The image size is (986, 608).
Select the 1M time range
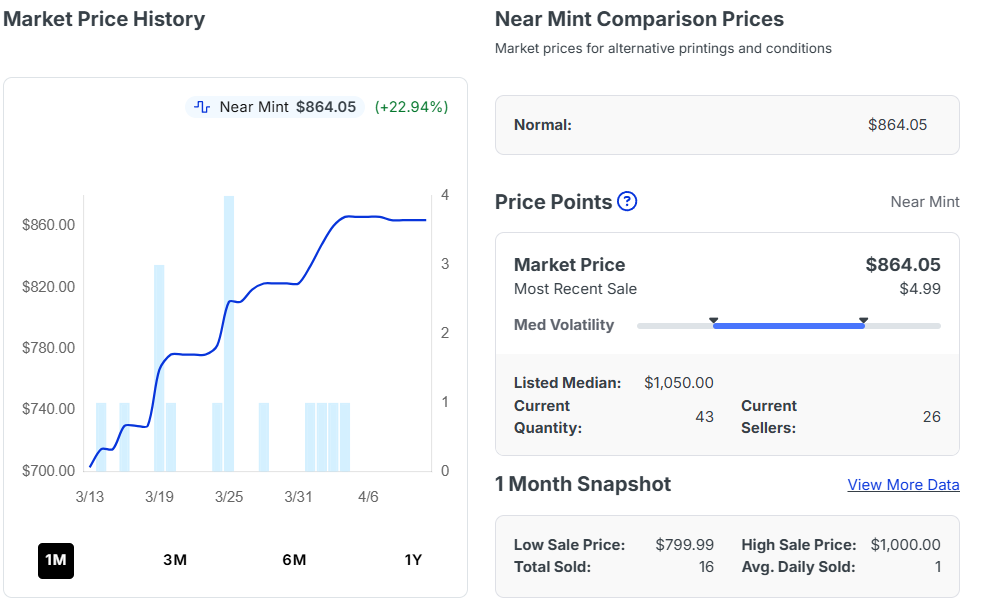(x=56, y=560)
